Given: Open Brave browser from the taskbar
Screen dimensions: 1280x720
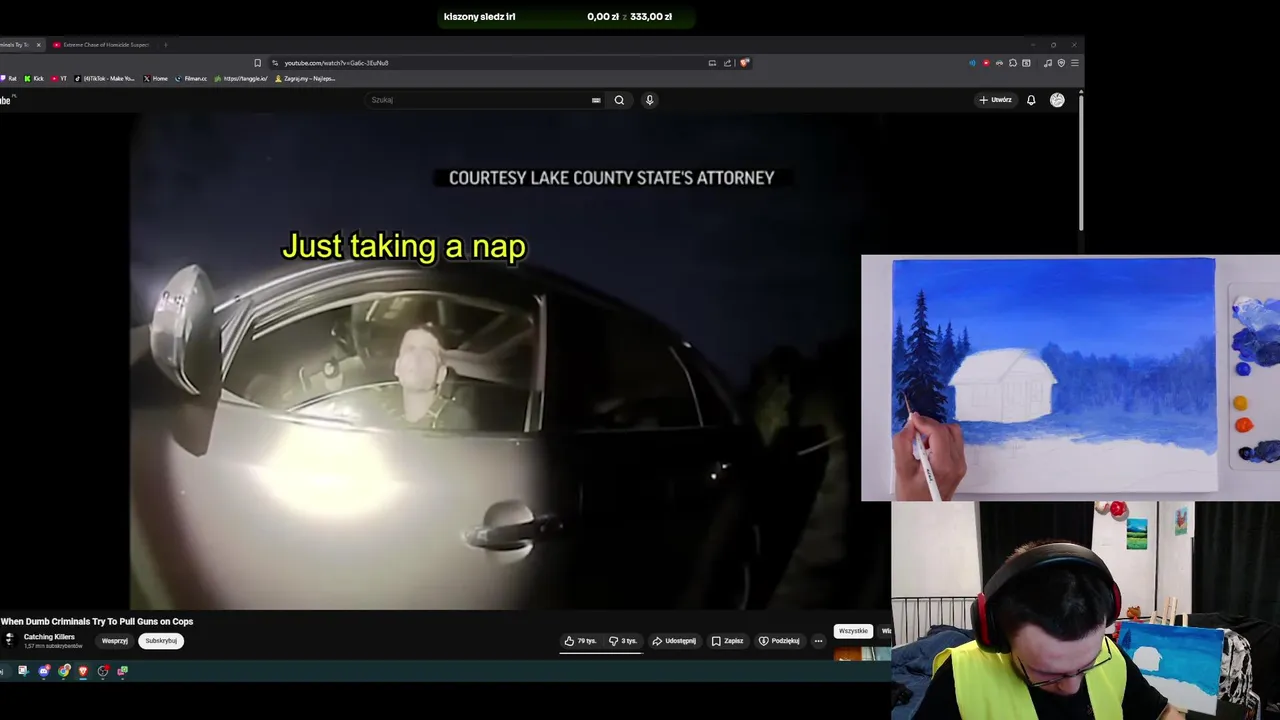Looking at the screenshot, I should (83, 671).
